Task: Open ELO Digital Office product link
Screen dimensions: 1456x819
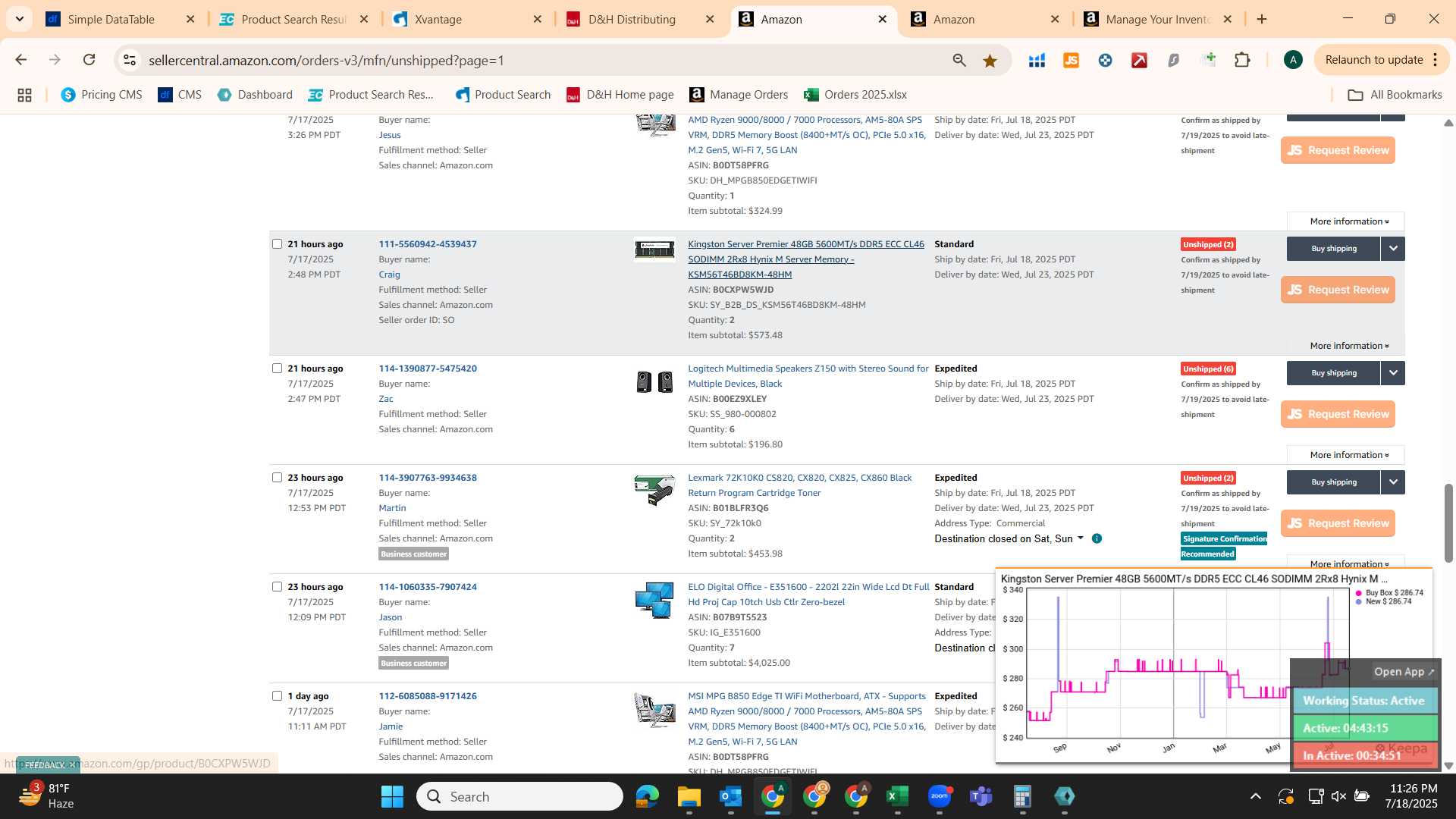Action: [808, 595]
